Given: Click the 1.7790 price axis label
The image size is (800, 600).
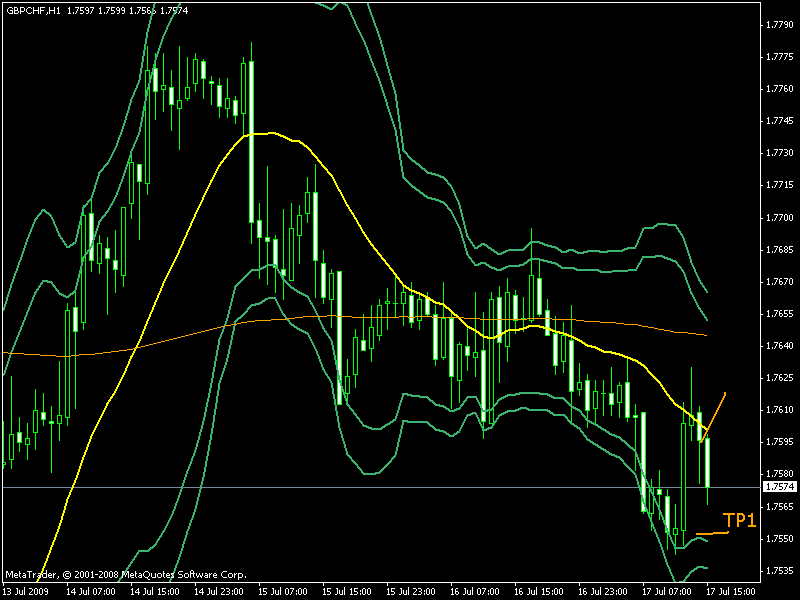Looking at the screenshot, I should 780,24.
